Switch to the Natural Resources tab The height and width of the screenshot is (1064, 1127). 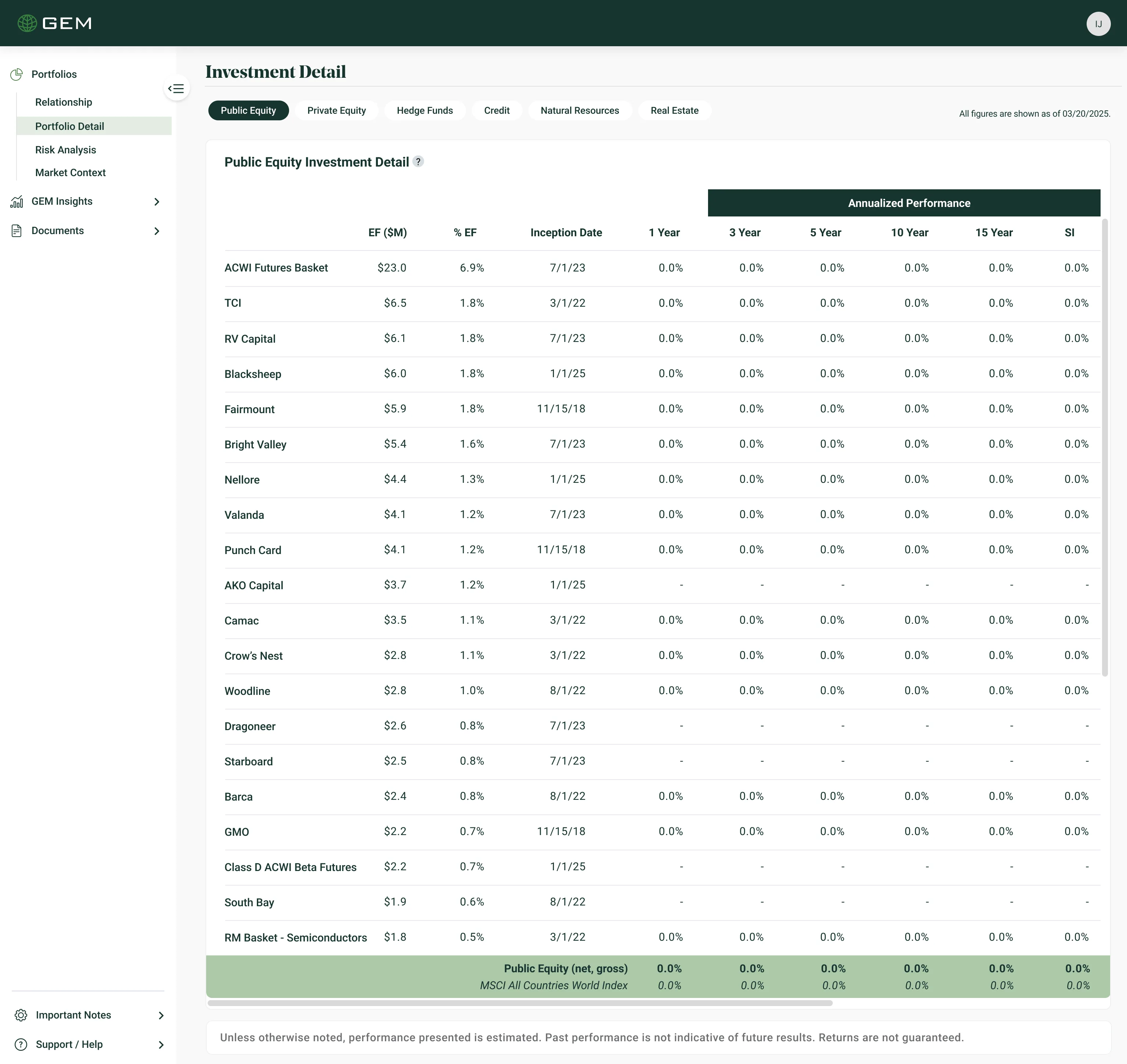coord(580,110)
